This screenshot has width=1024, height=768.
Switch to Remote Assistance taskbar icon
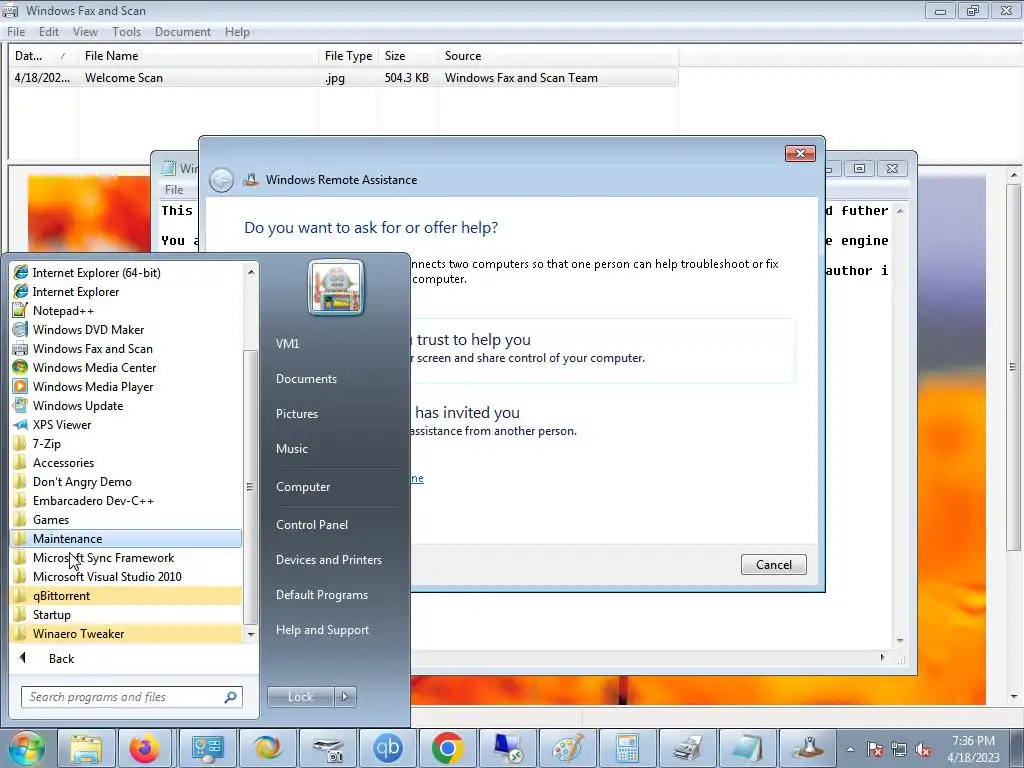coord(808,748)
